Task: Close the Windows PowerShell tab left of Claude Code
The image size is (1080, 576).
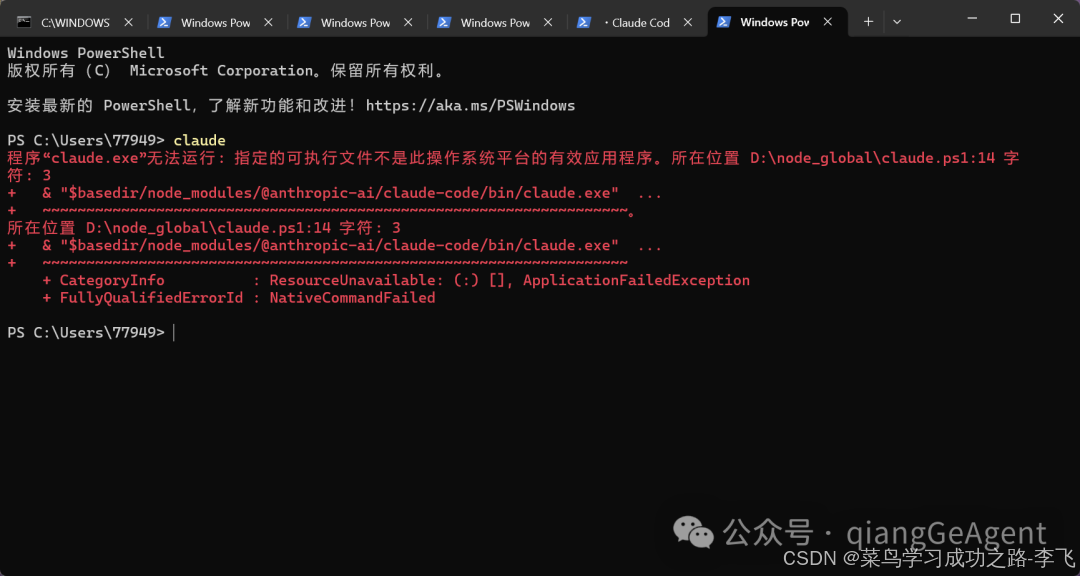Action: tap(548, 22)
